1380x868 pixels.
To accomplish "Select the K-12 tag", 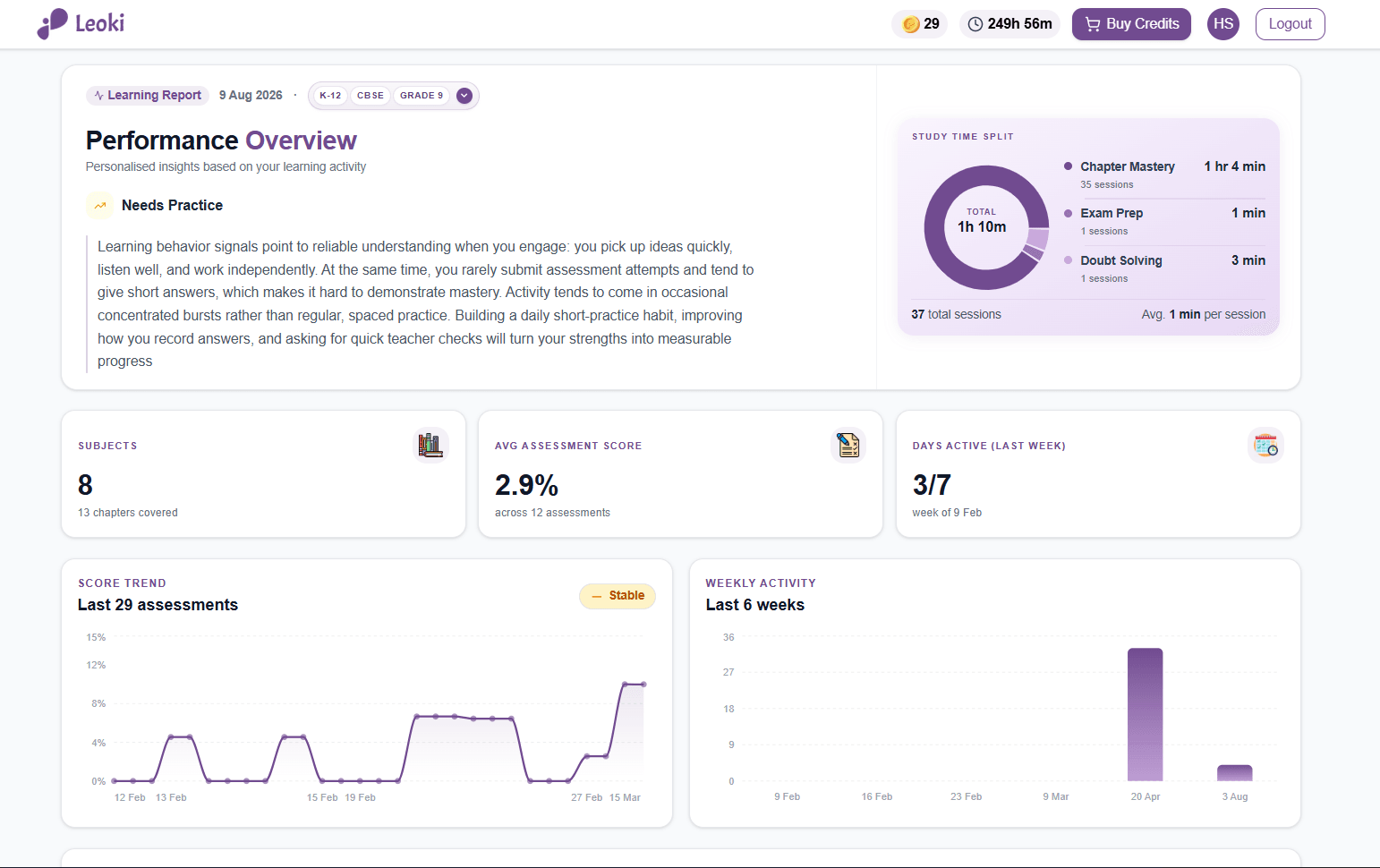I will [330, 96].
